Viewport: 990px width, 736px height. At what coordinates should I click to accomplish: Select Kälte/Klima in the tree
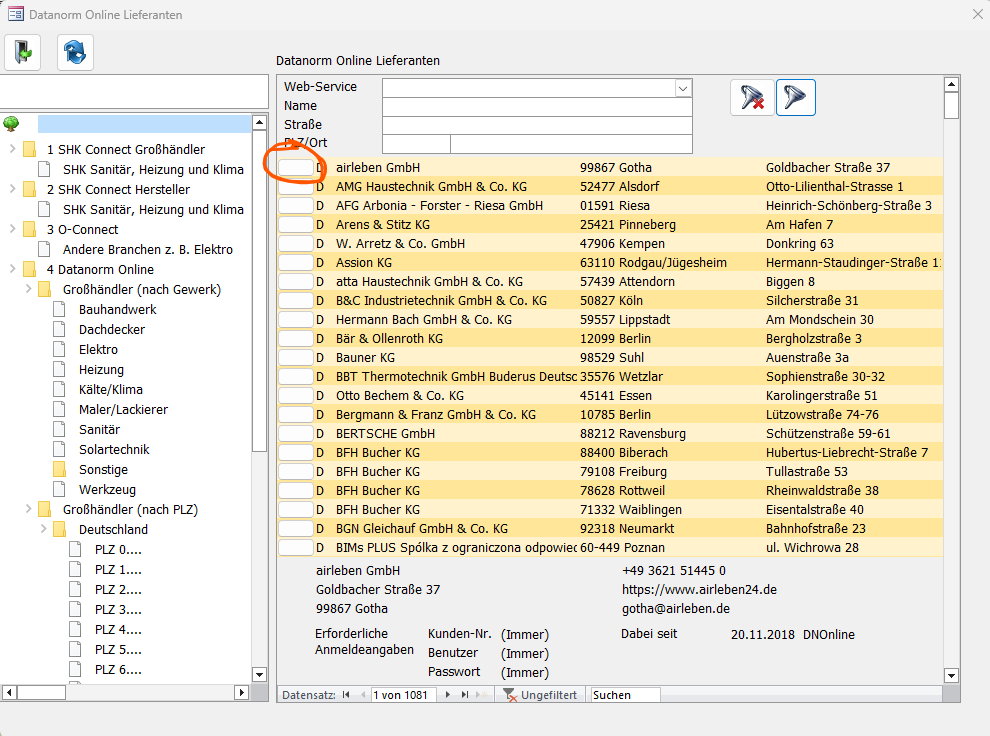pos(110,389)
